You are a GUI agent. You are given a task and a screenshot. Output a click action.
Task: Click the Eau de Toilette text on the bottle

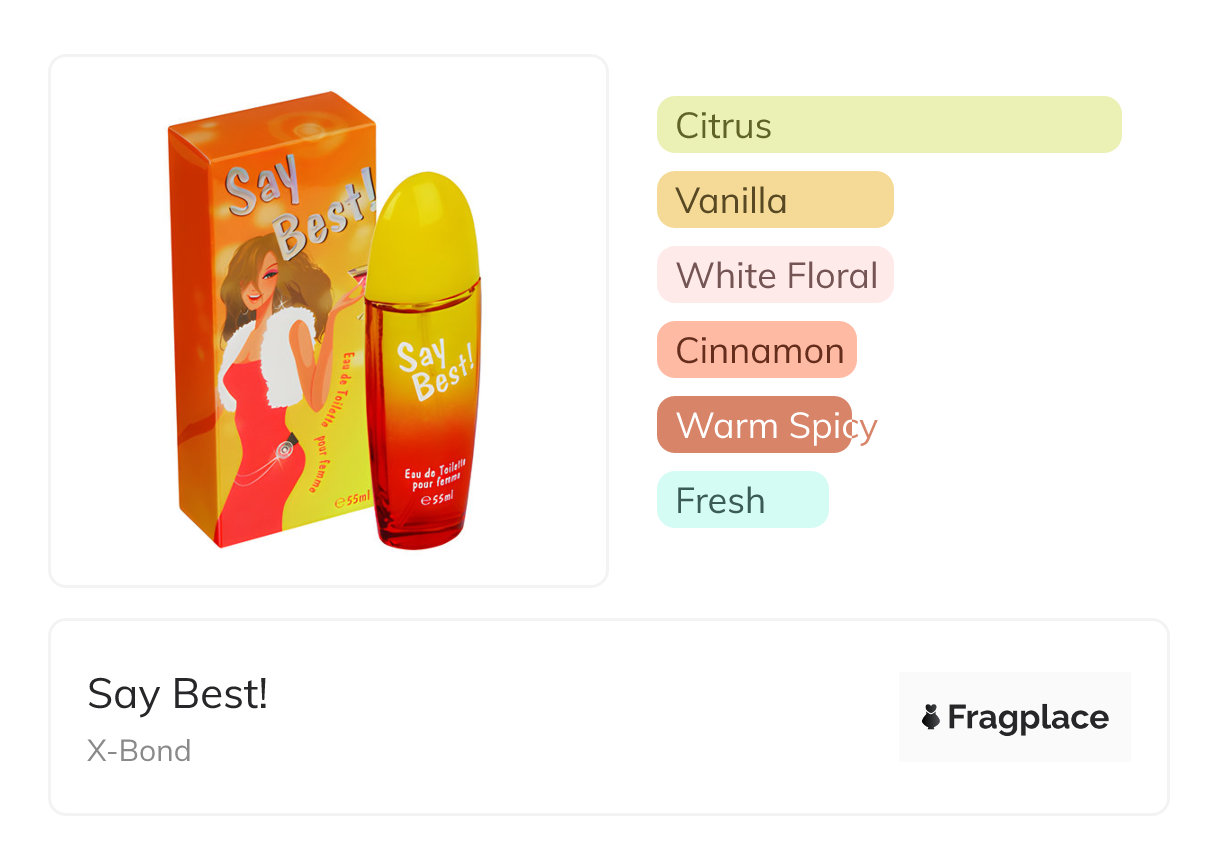coord(436,477)
